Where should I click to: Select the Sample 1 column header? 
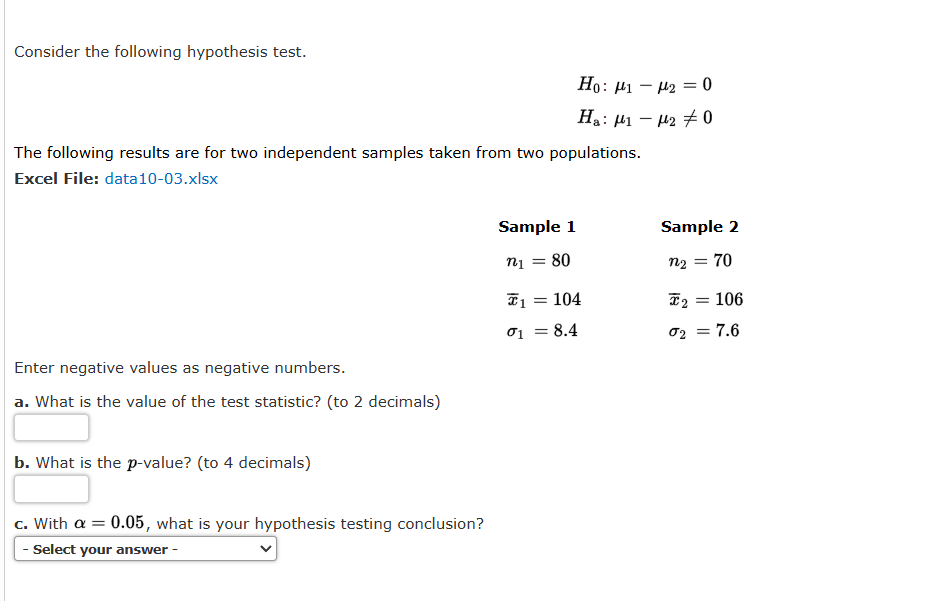[x=537, y=227]
